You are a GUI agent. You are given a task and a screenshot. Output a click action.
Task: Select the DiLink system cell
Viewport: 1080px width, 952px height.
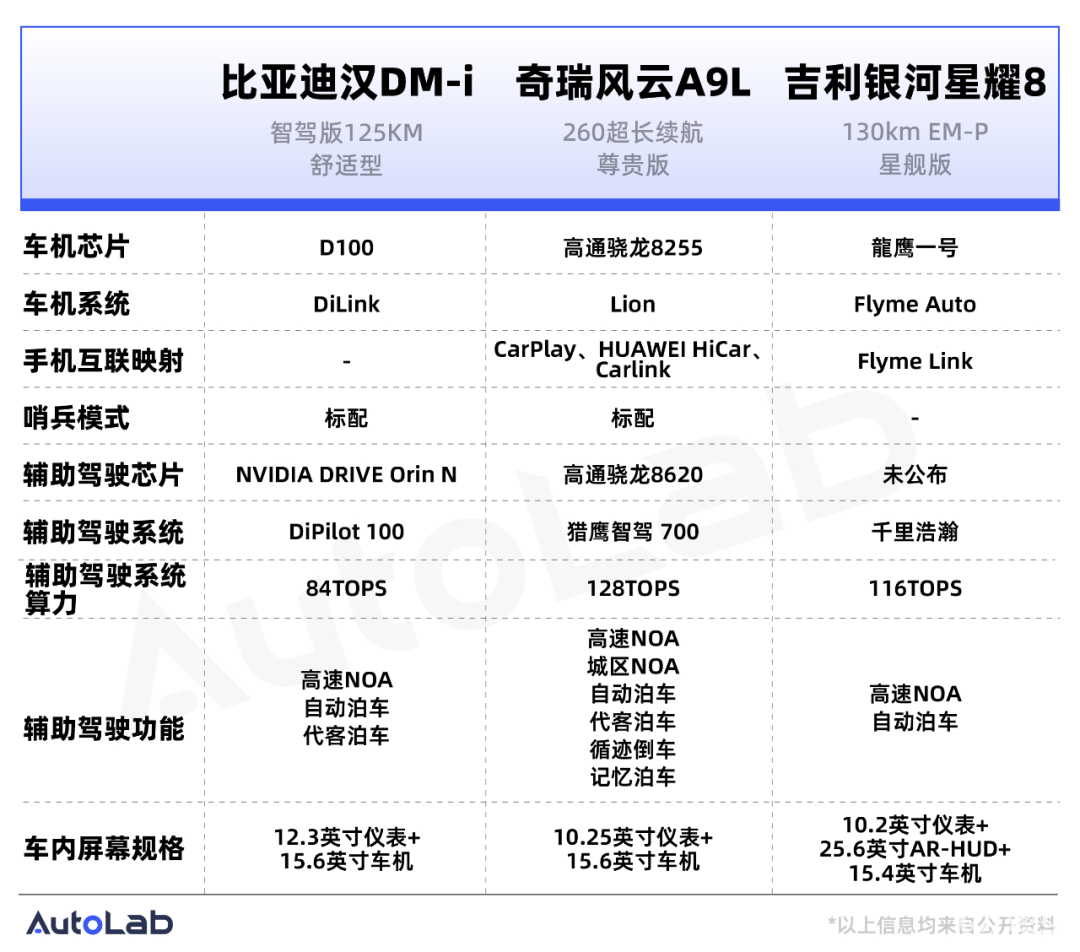(346, 305)
